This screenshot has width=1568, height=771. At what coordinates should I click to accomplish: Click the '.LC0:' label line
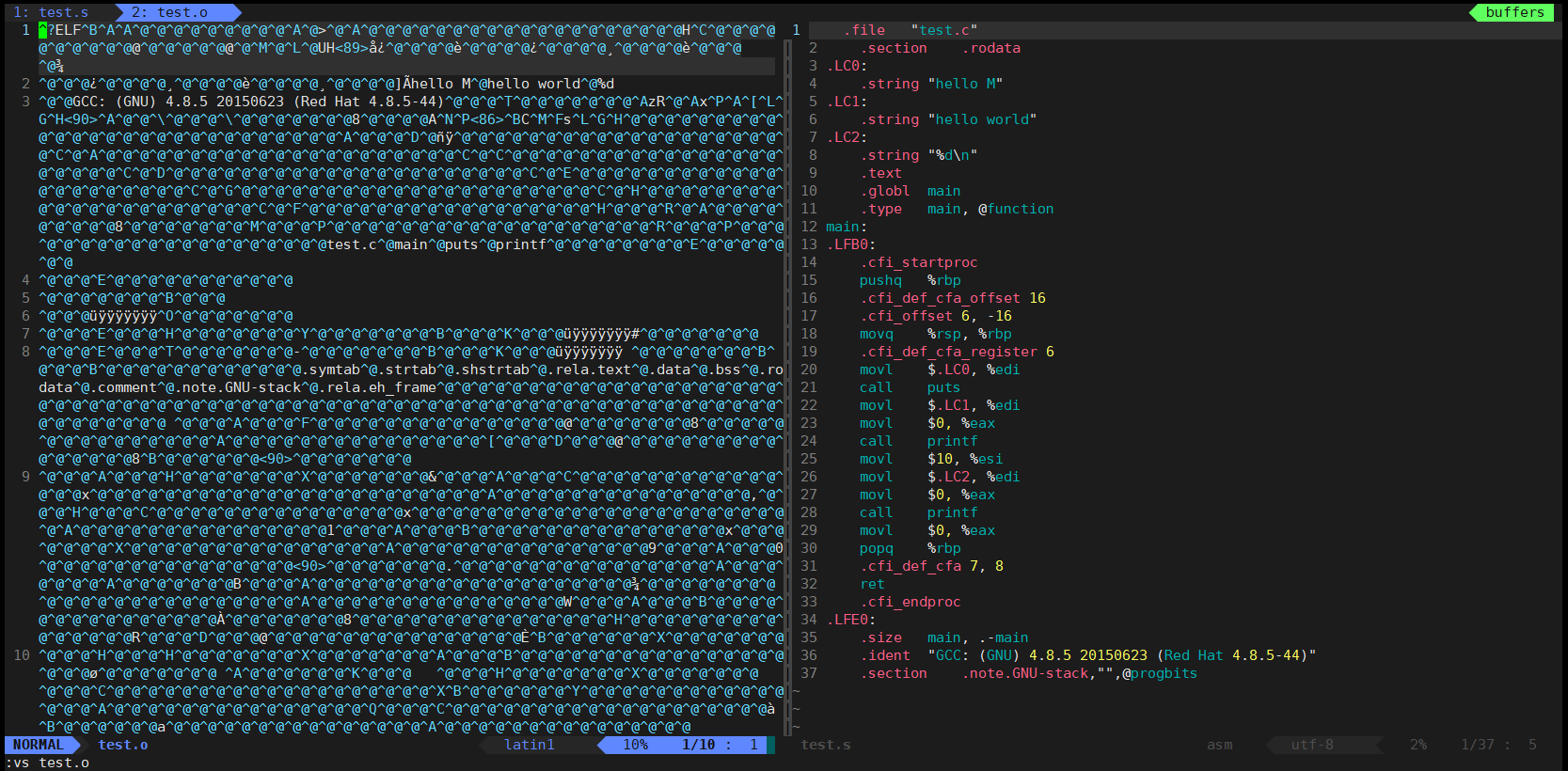pyautogui.click(x=847, y=66)
